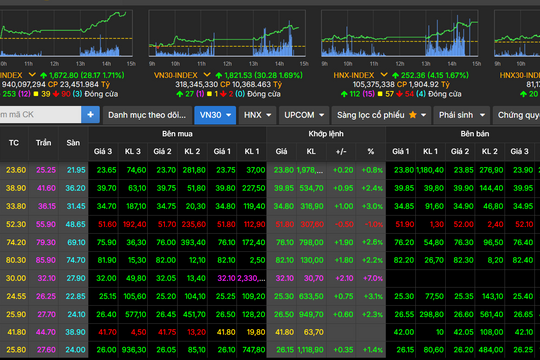This screenshot has height=360, width=540.
Task: Open the Sàng lọc cổ phiếu dropdown
Action: [x=381, y=115]
